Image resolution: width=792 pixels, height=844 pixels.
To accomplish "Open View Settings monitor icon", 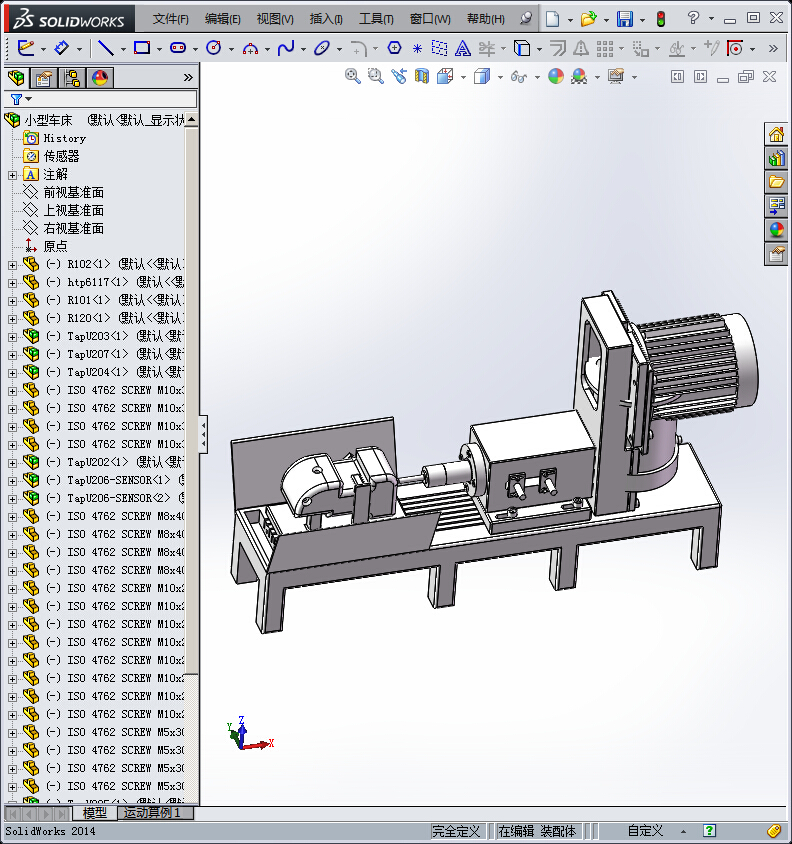I will 616,76.
